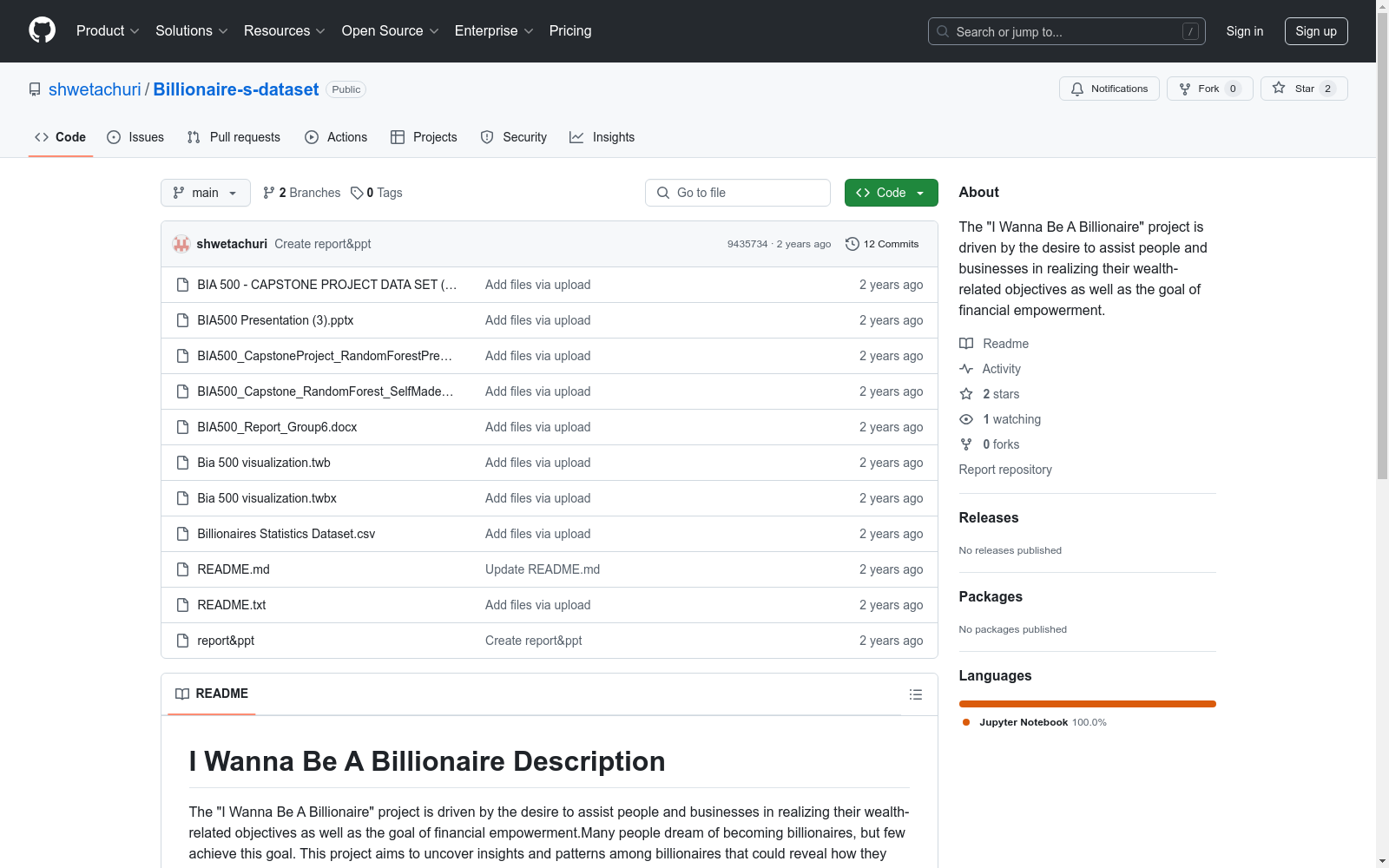Screen dimensions: 1389x868
Task: Open the 0 Tags link
Action: tap(377, 193)
